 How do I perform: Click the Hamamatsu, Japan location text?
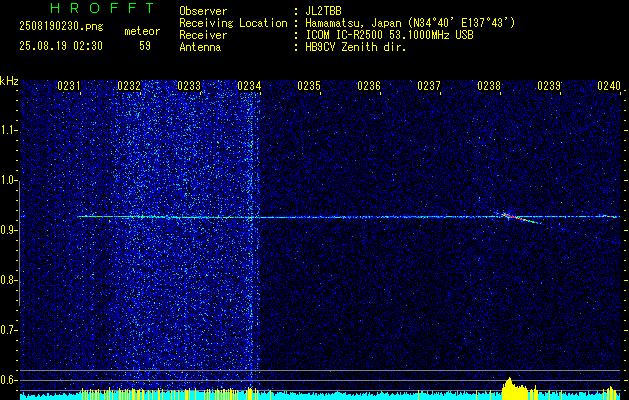[410, 23]
